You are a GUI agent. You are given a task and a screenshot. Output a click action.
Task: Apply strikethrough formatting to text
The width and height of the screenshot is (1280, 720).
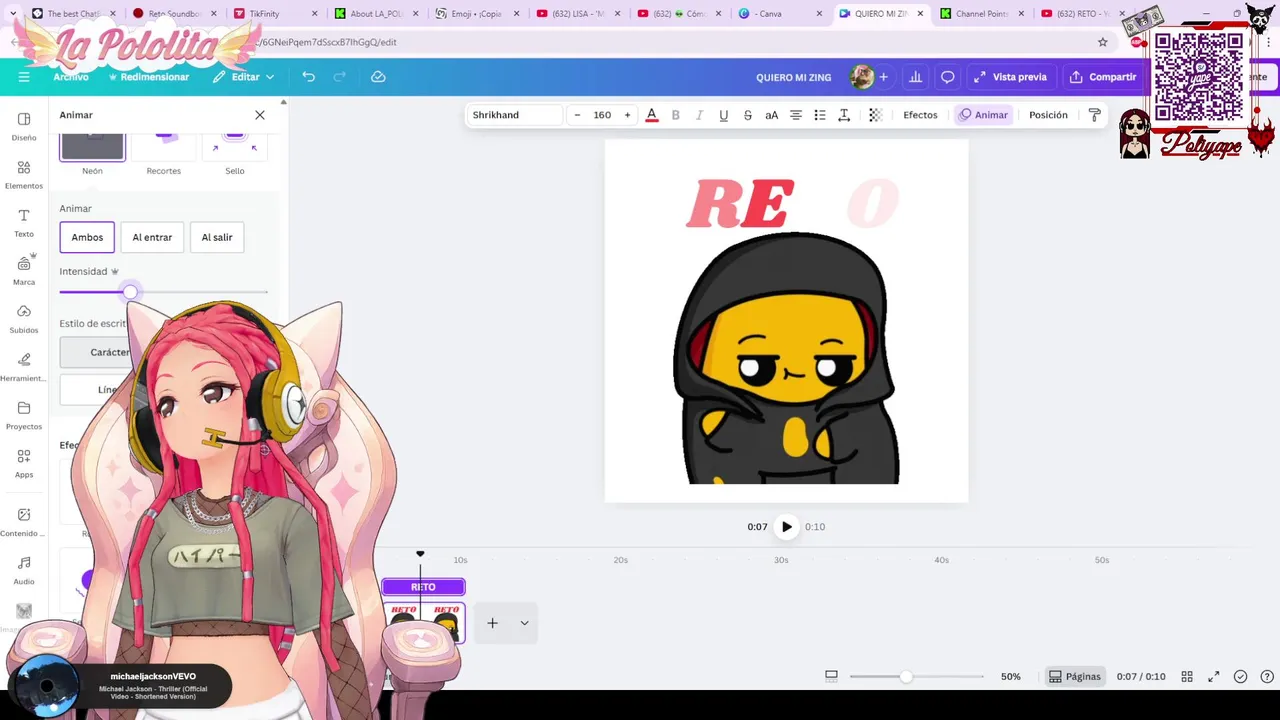tap(748, 115)
